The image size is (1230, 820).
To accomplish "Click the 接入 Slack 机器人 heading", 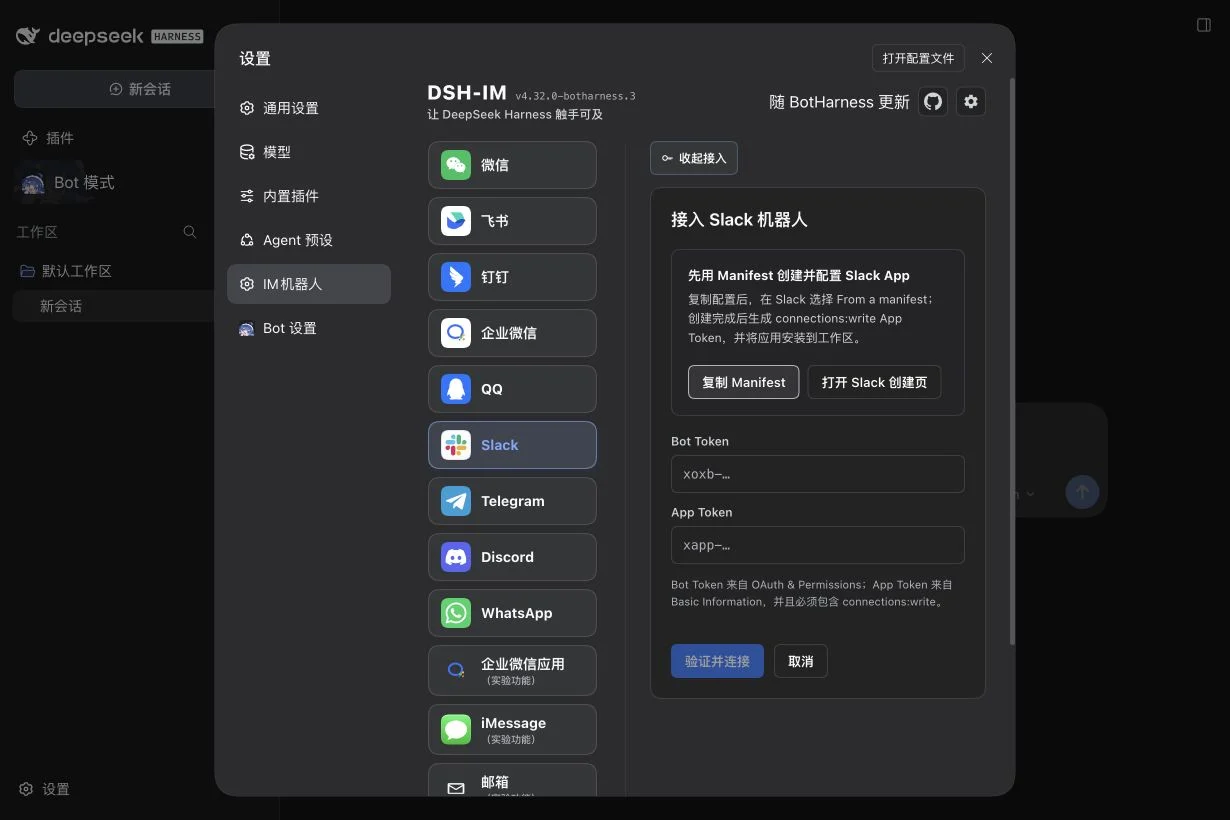I will (x=739, y=220).
